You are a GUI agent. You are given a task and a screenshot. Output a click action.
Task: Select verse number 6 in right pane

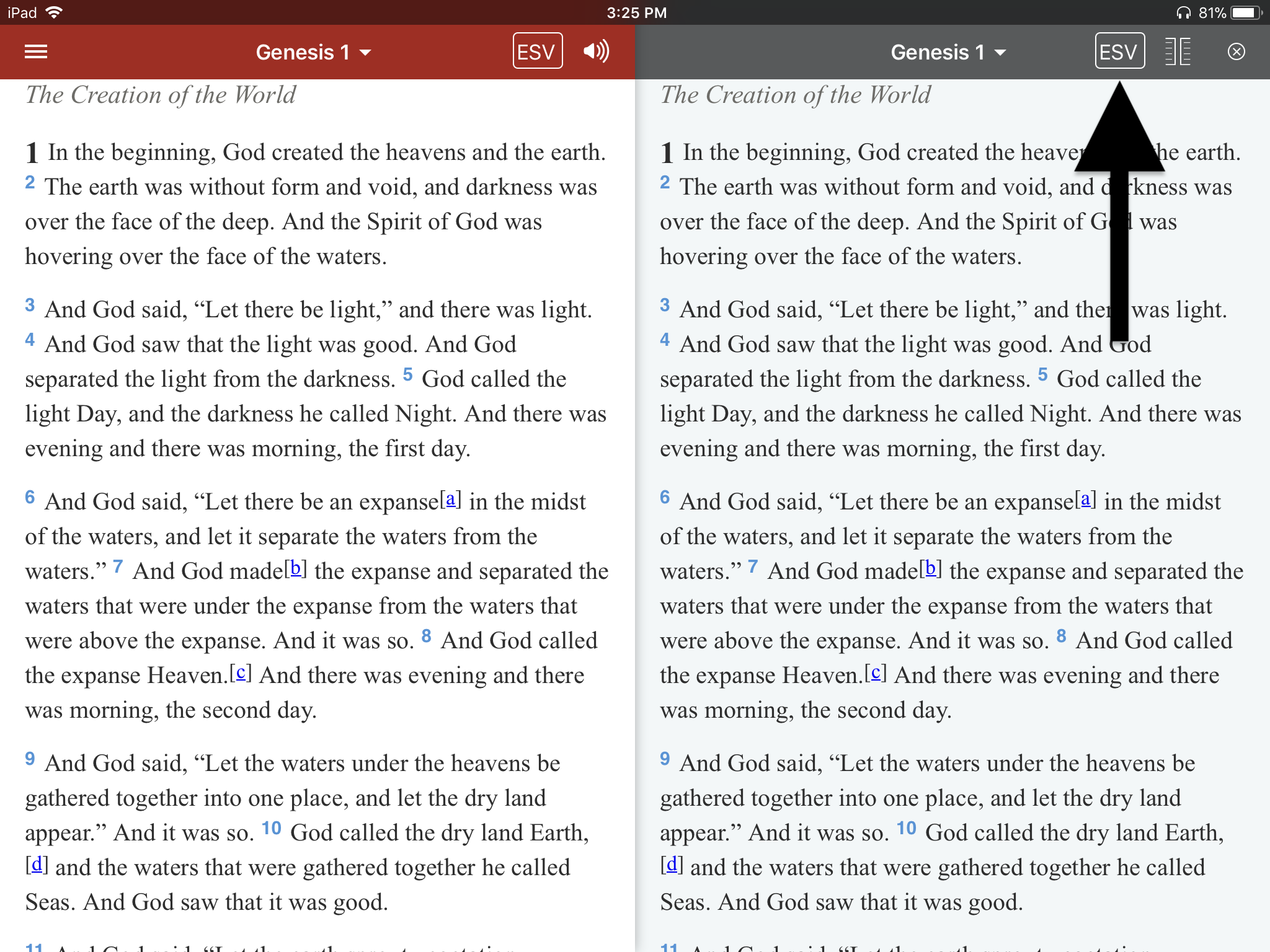coord(665,497)
